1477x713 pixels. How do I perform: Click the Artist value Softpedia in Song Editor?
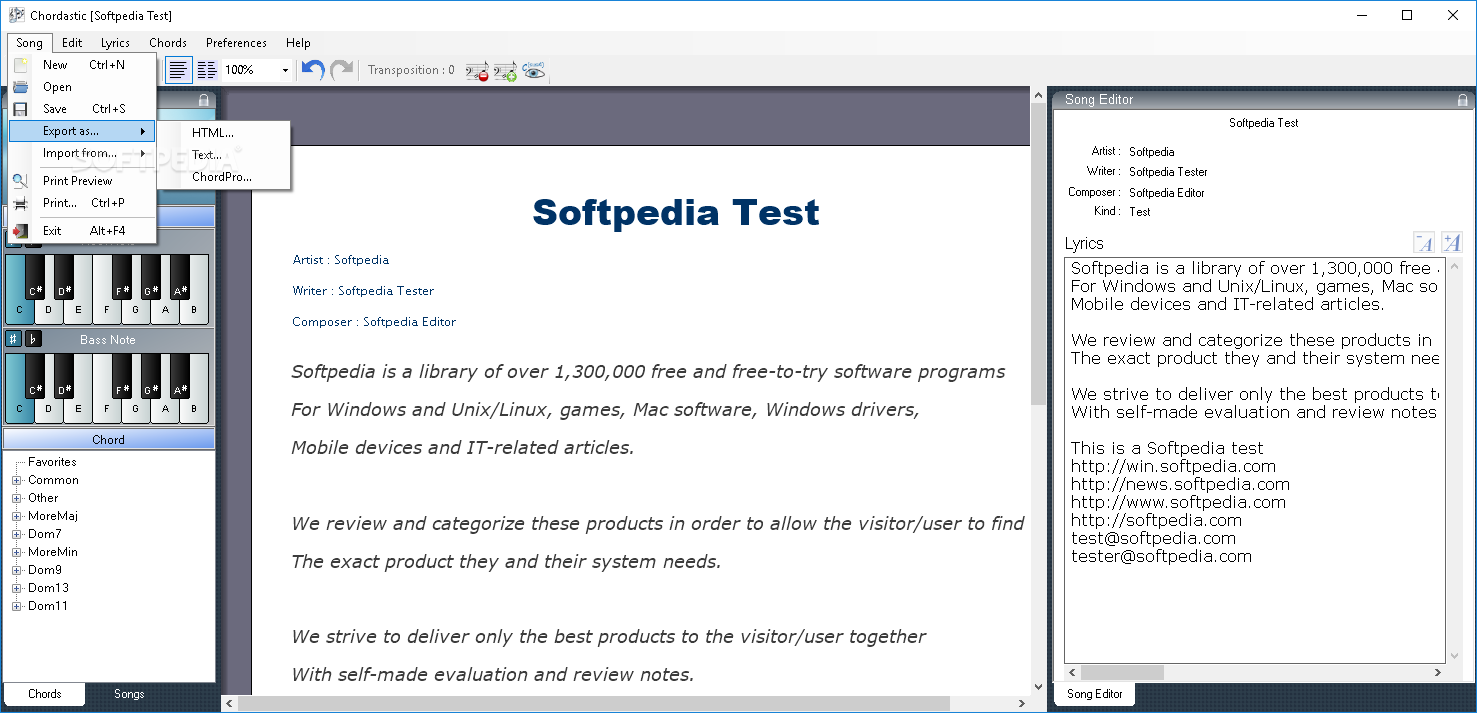click(x=1152, y=152)
